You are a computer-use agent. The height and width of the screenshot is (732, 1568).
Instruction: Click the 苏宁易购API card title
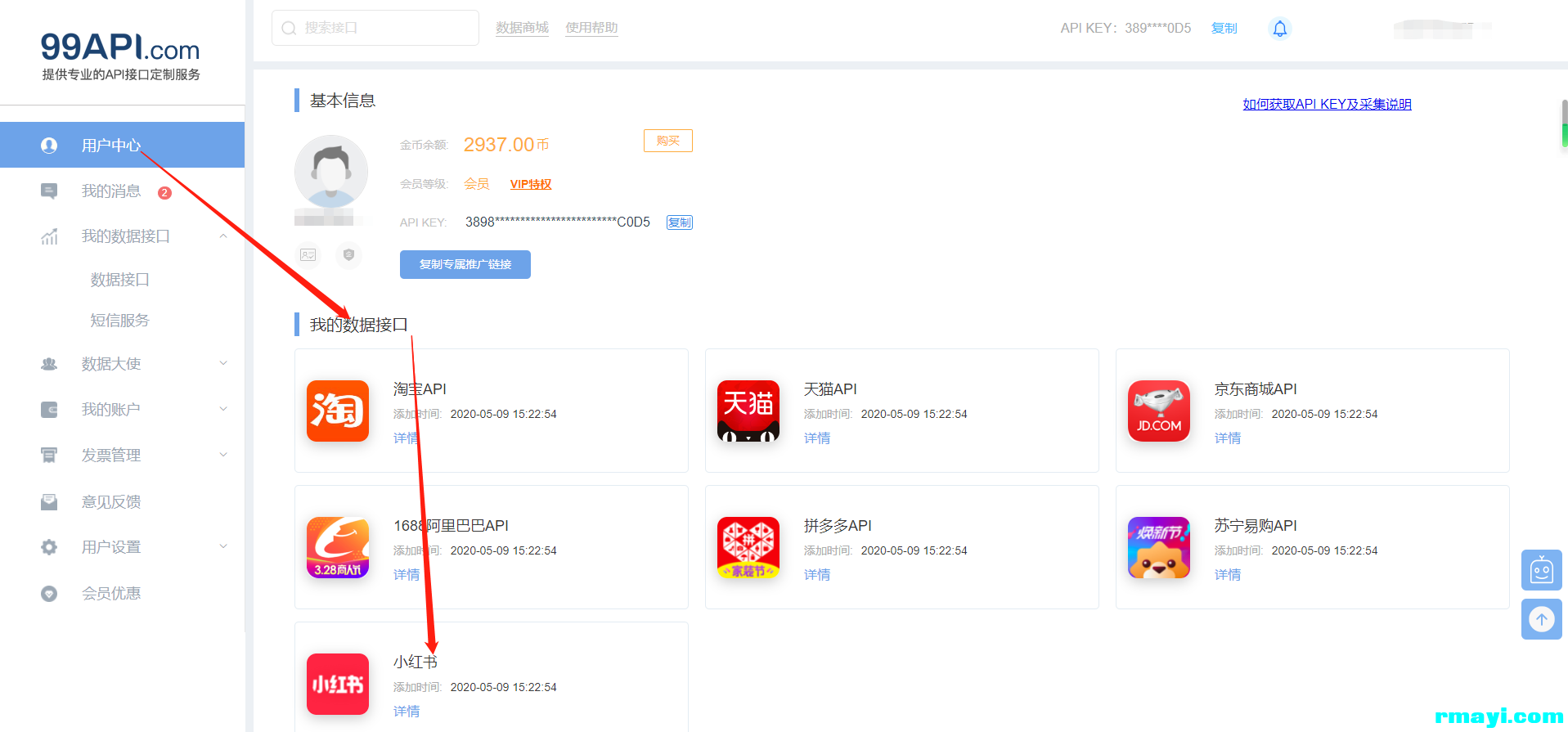click(x=1256, y=526)
